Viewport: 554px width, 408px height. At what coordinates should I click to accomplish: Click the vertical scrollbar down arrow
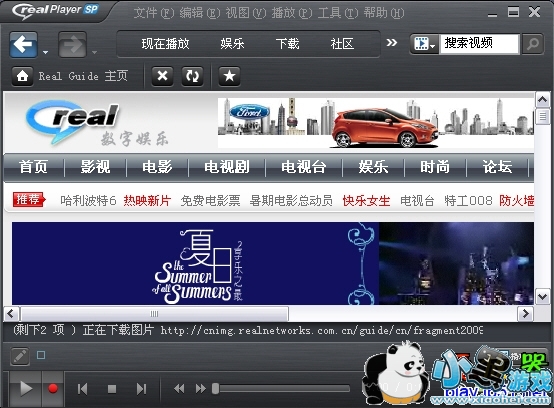click(543, 296)
